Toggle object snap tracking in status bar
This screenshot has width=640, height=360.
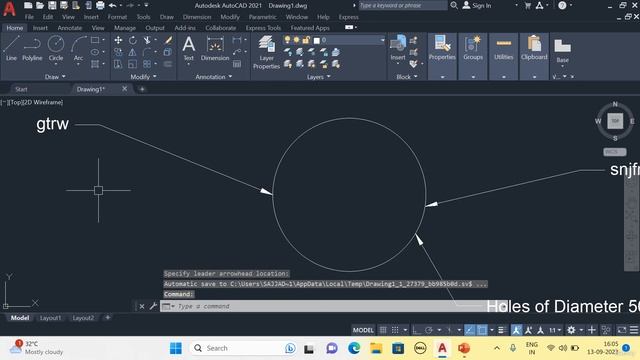click(x=470, y=330)
